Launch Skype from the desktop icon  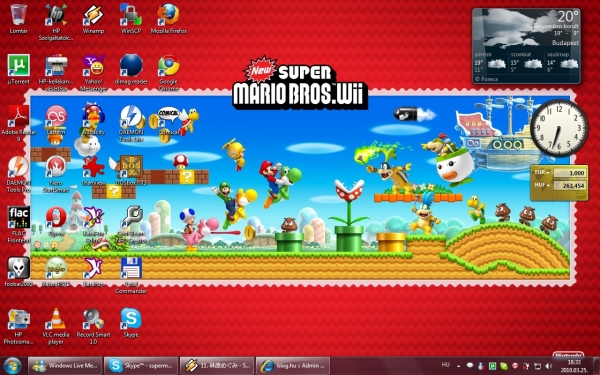[131, 322]
